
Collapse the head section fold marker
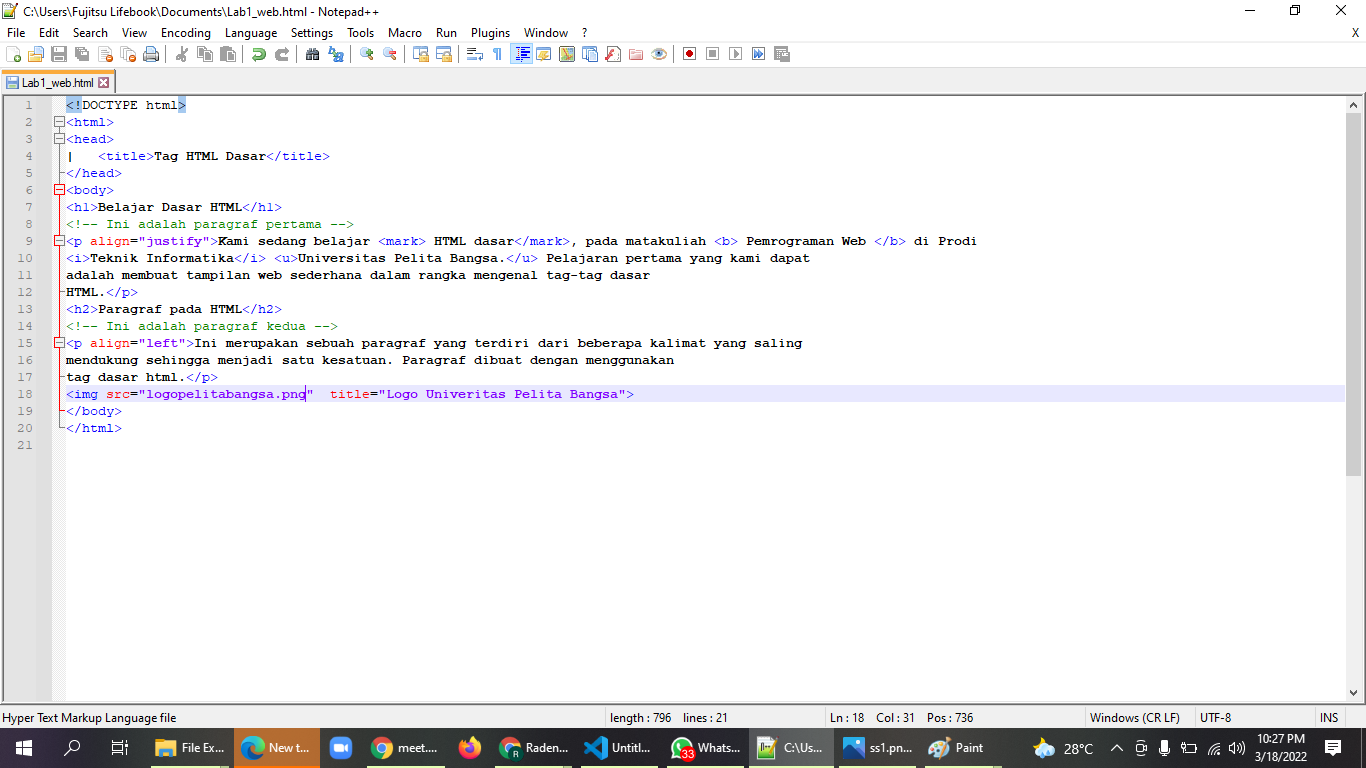coord(59,139)
